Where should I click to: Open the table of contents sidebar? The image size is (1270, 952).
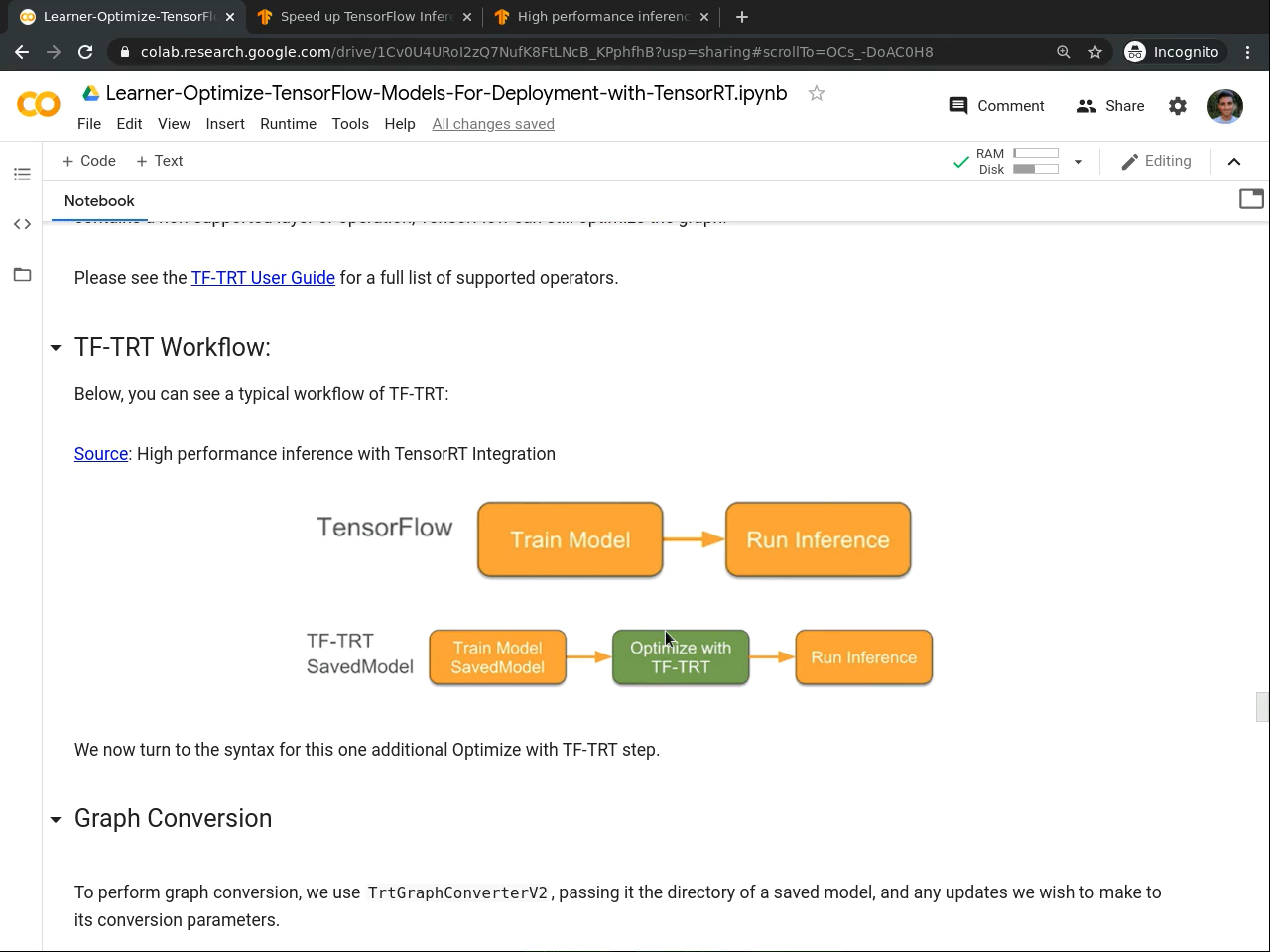pyautogui.click(x=22, y=175)
